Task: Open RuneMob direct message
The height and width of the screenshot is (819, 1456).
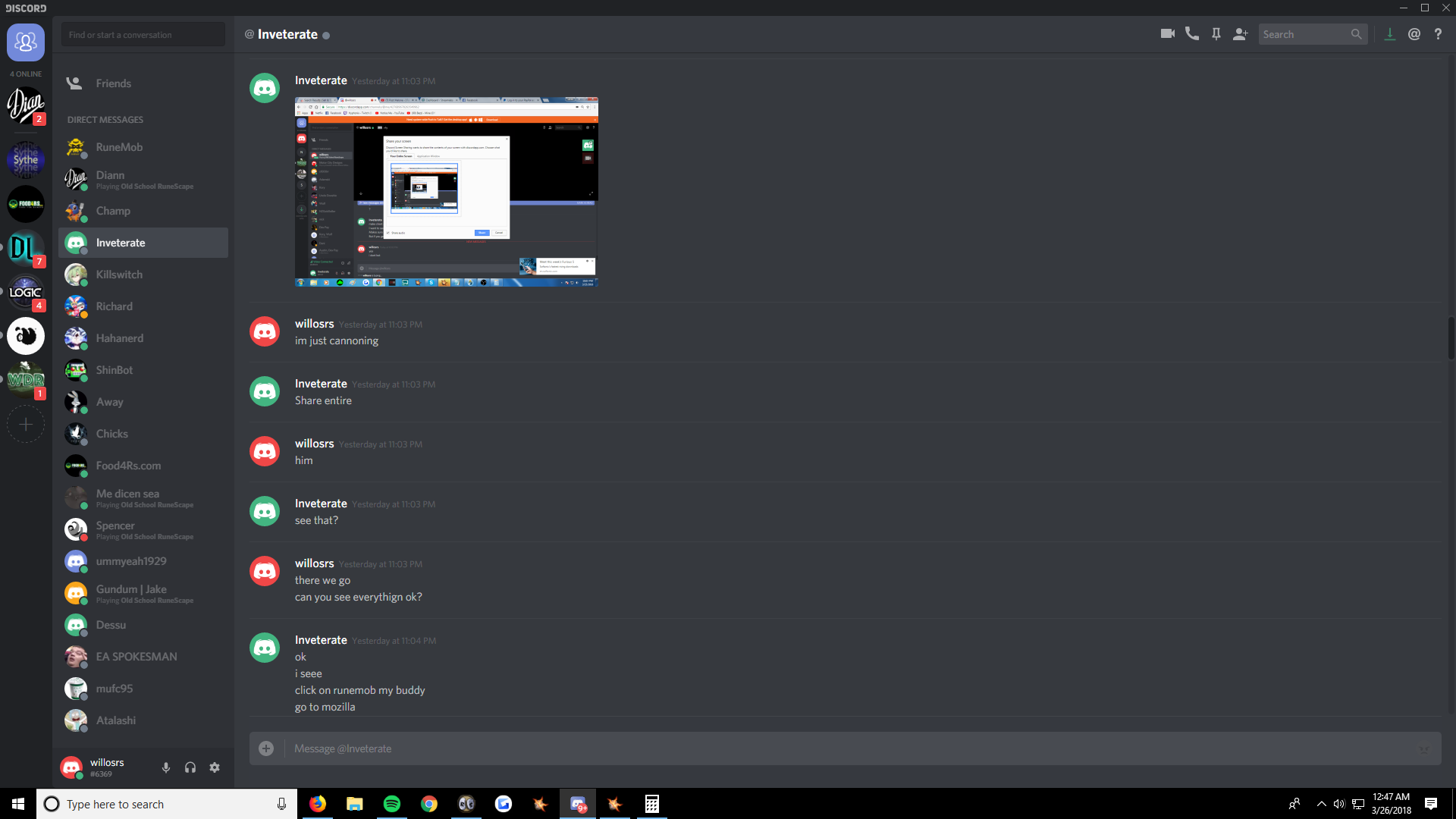Action: (119, 147)
